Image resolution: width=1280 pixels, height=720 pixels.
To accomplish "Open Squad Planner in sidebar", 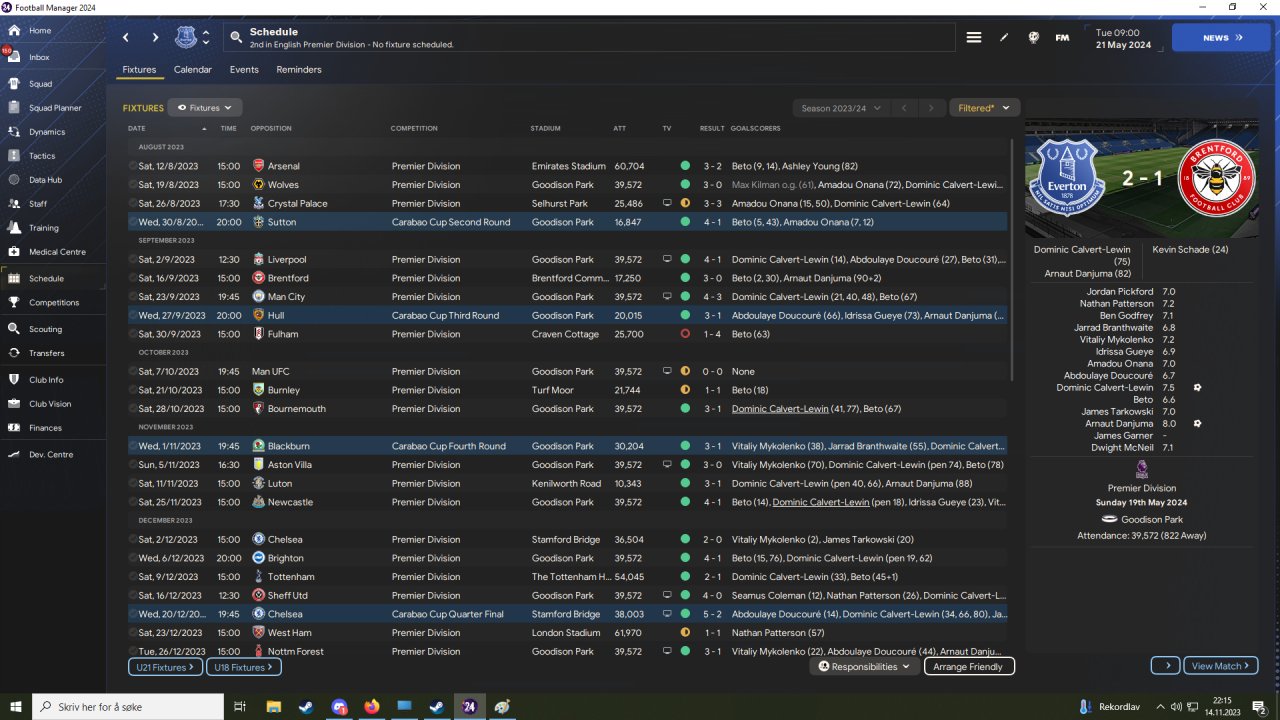I will tap(54, 108).
